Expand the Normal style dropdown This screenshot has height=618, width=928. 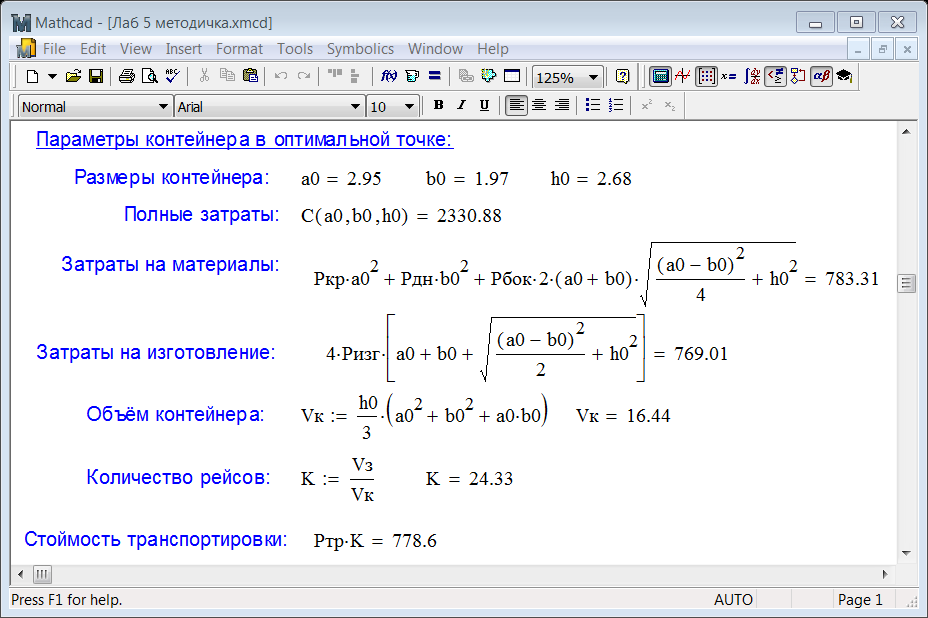[164, 107]
